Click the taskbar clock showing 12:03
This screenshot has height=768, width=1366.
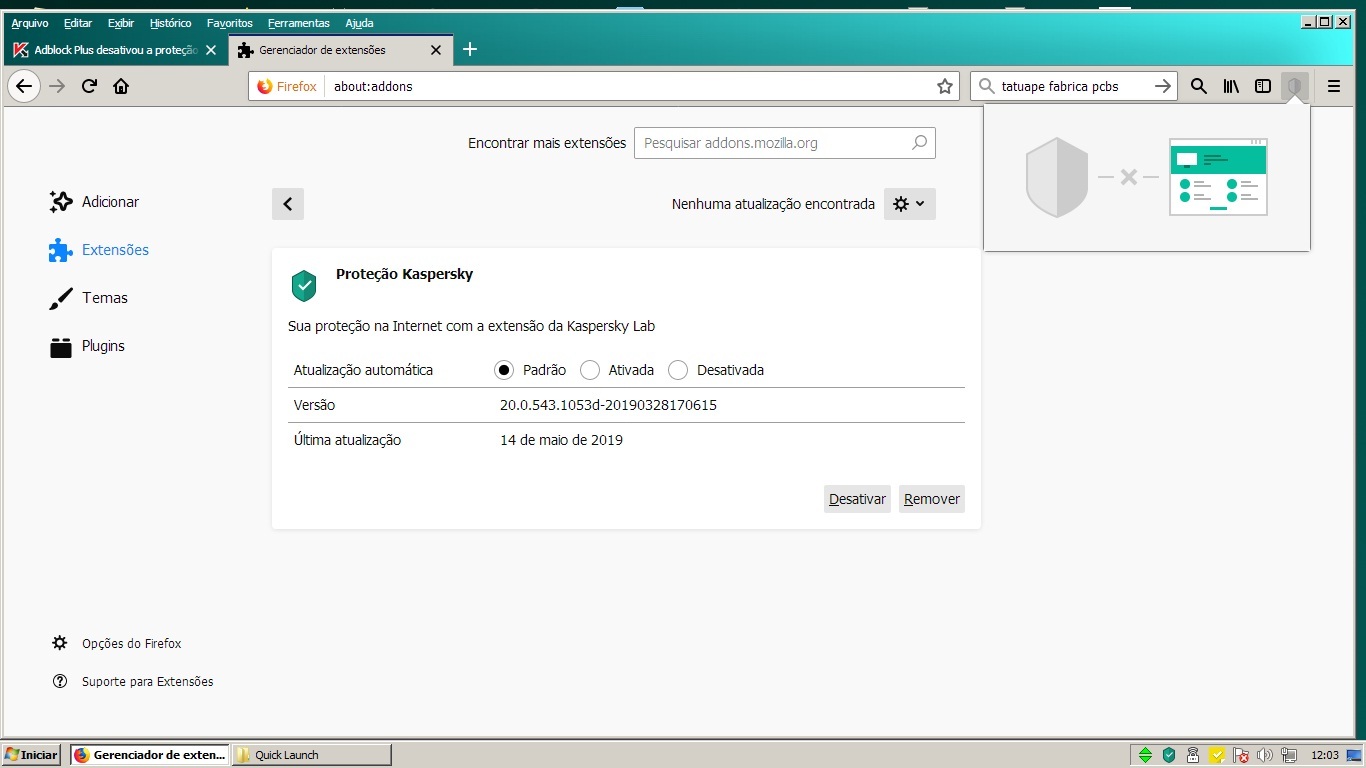tap(1324, 755)
